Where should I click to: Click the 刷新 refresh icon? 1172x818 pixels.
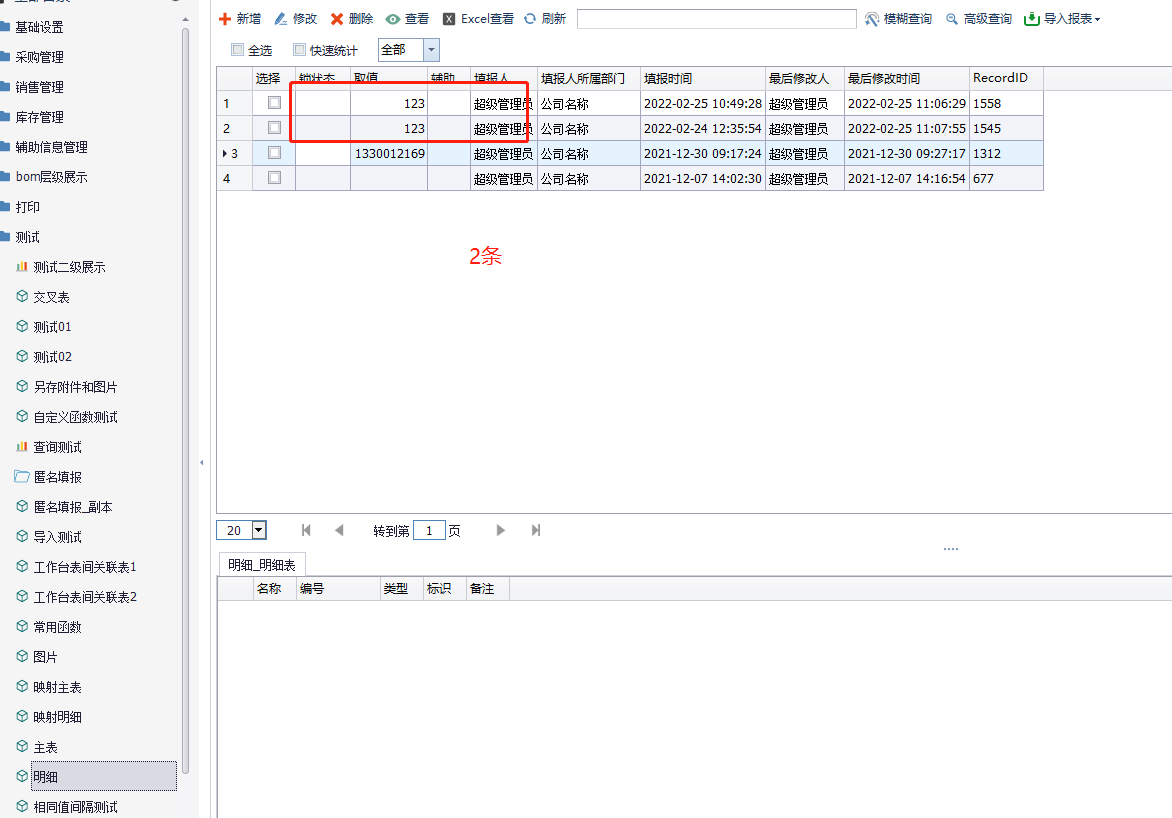530,19
